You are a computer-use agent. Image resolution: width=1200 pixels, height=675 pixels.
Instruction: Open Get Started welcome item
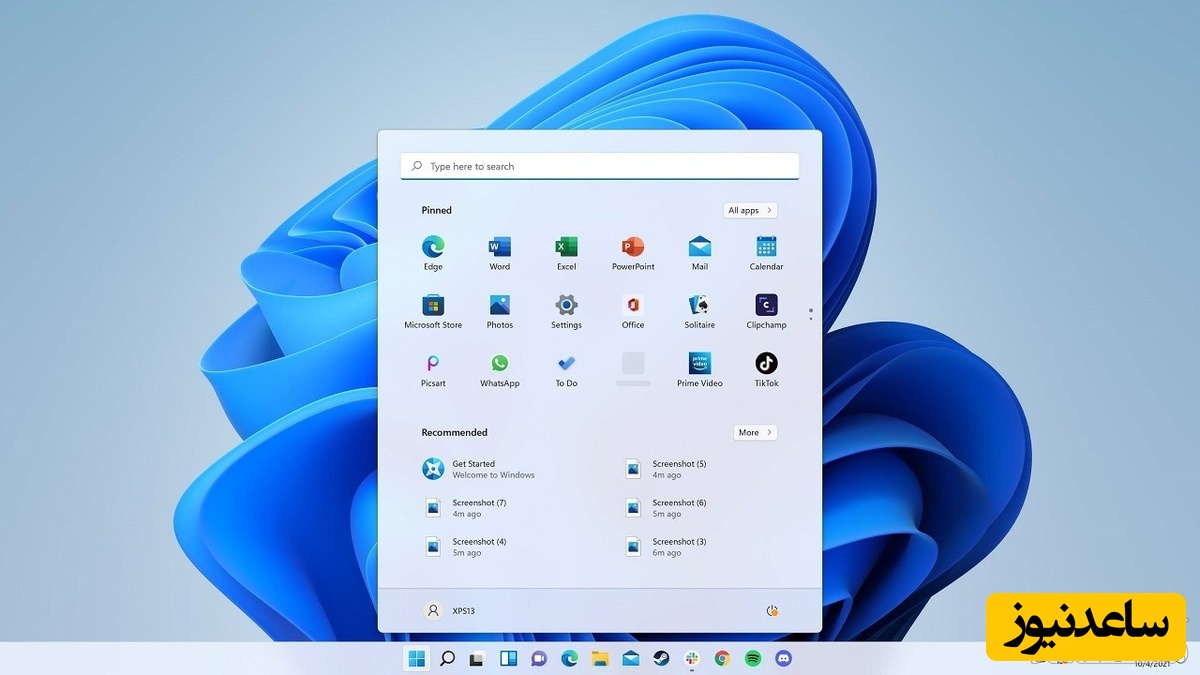[480, 469]
